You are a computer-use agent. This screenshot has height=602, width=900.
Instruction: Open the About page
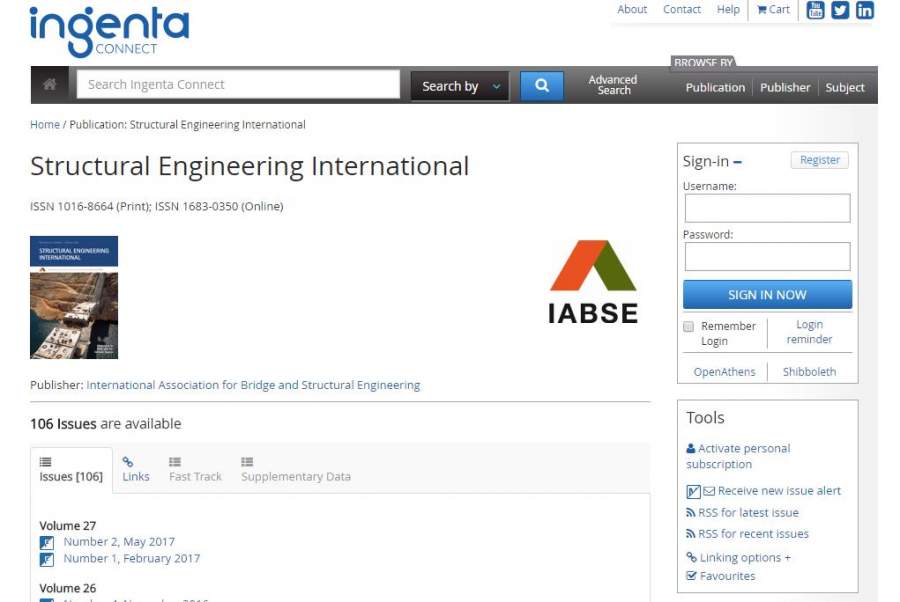pos(632,9)
